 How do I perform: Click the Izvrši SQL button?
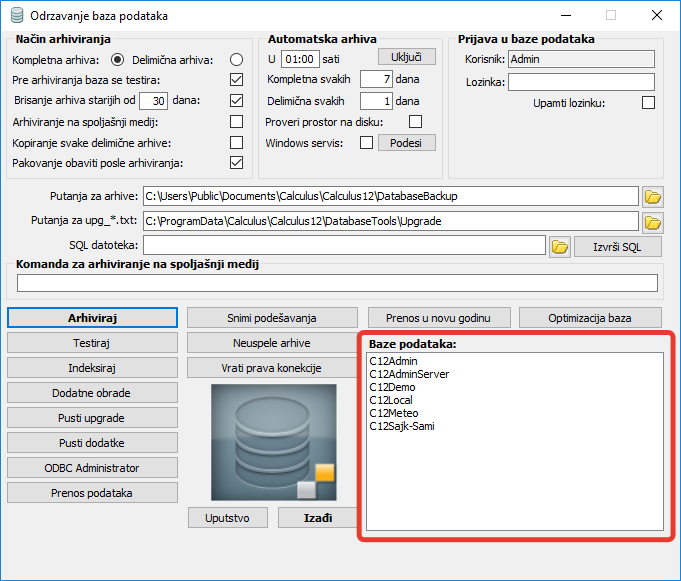(617, 247)
